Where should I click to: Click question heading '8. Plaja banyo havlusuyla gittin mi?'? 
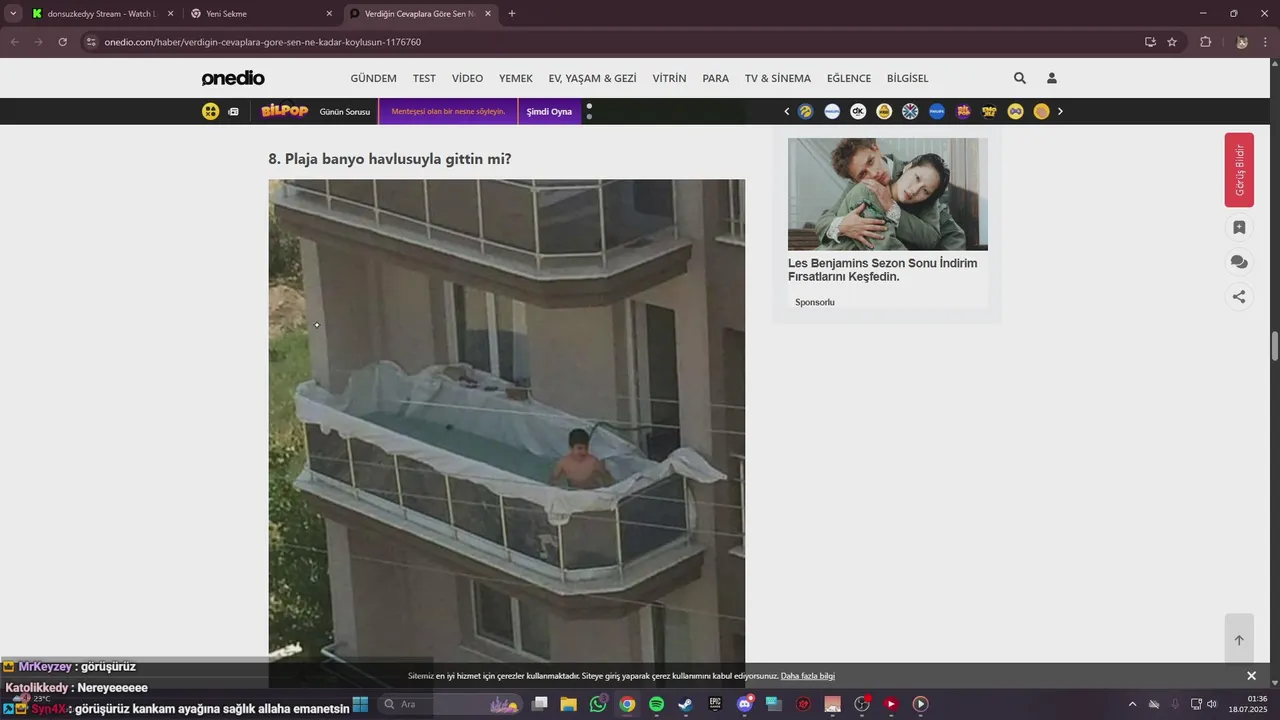(389, 159)
